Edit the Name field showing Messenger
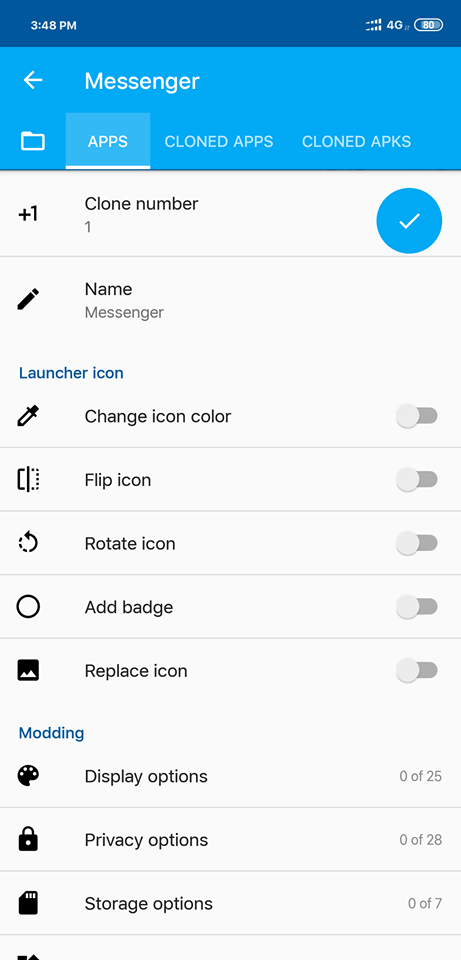 (x=230, y=300)
